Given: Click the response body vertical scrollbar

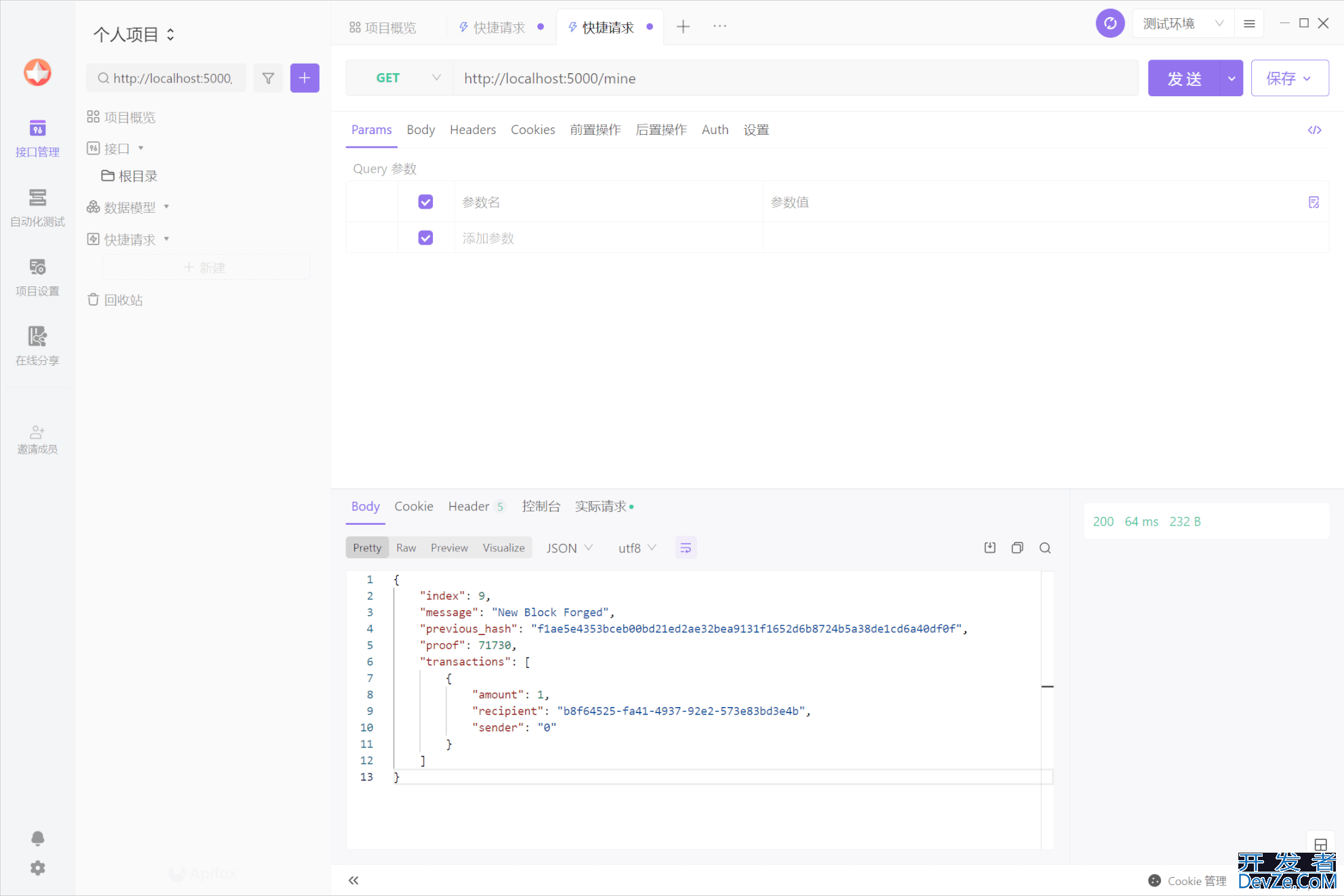Looking at the screenshot, I should click(x=1047, y=709).
